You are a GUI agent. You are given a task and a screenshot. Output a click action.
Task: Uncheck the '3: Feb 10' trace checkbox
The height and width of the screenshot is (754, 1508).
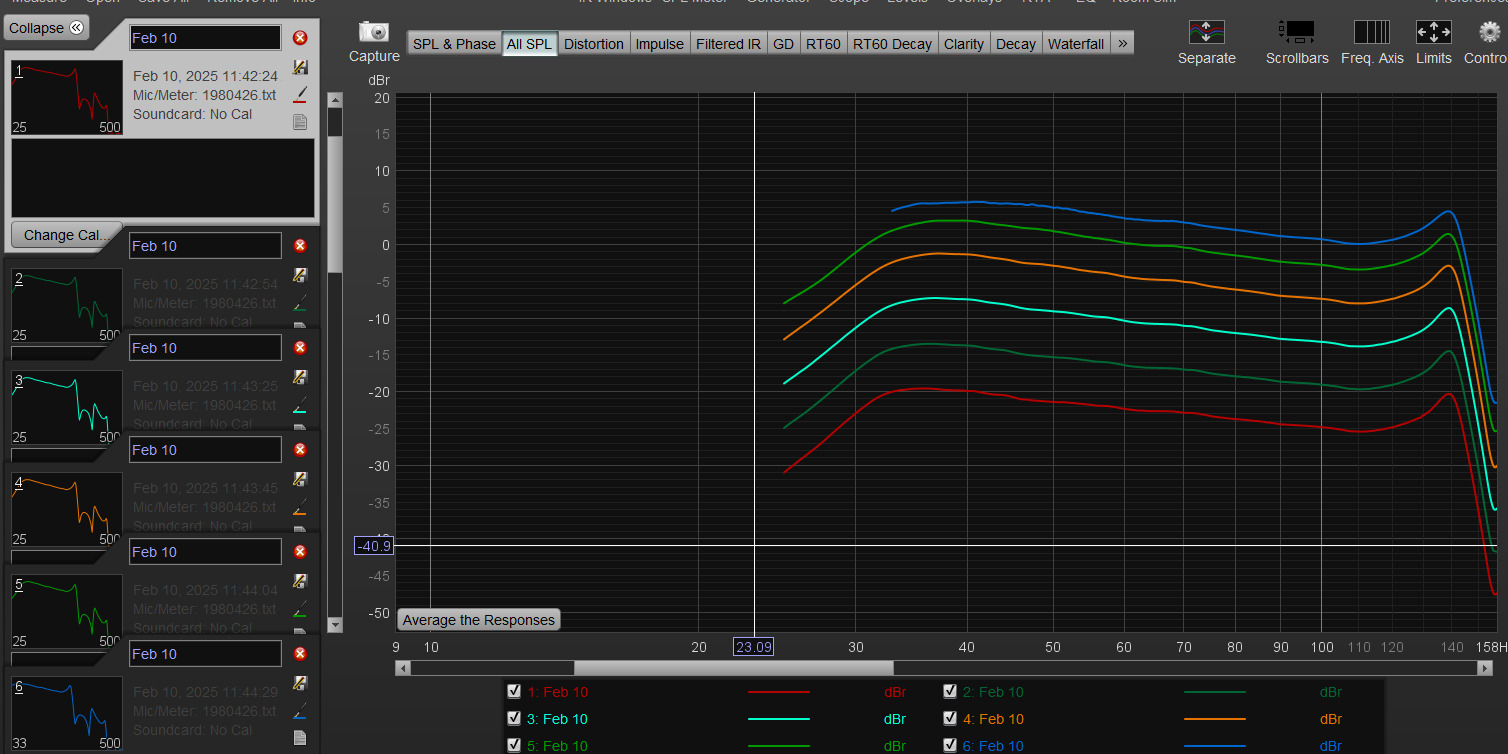point(514,717)
